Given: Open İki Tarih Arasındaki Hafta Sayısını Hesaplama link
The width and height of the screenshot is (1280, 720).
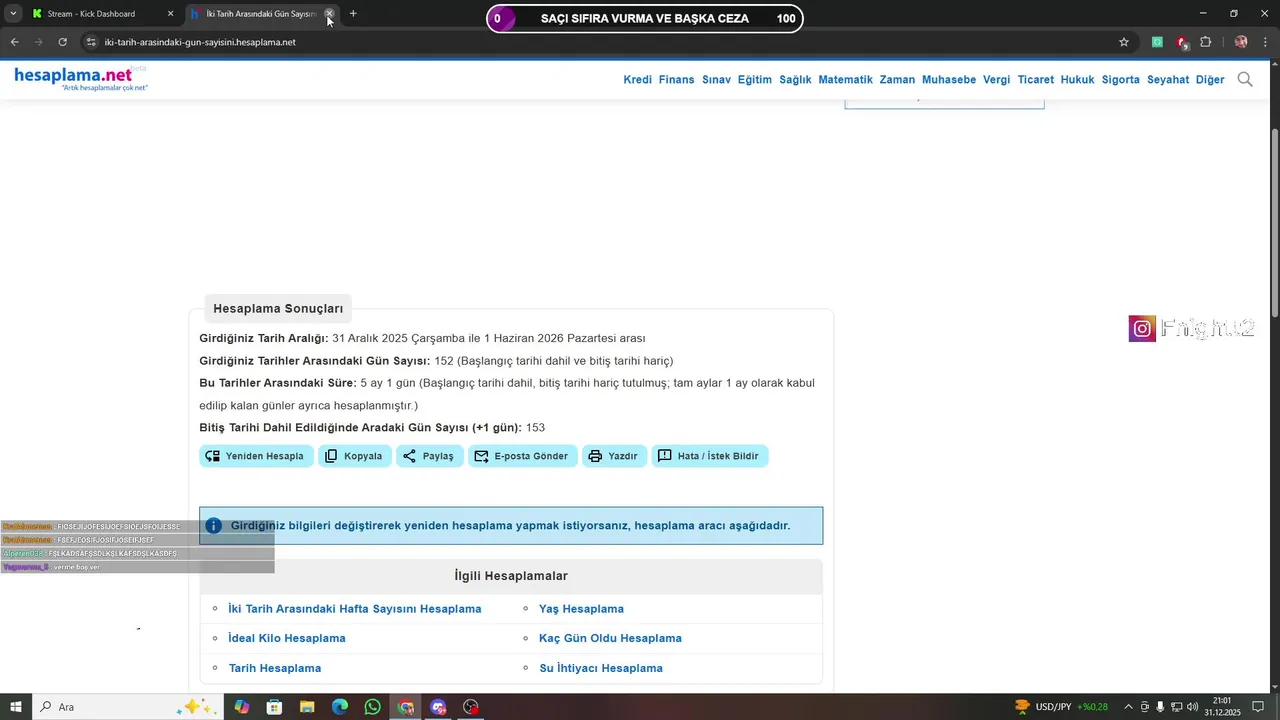Looking at the screenshot, I should coord(355,609).
